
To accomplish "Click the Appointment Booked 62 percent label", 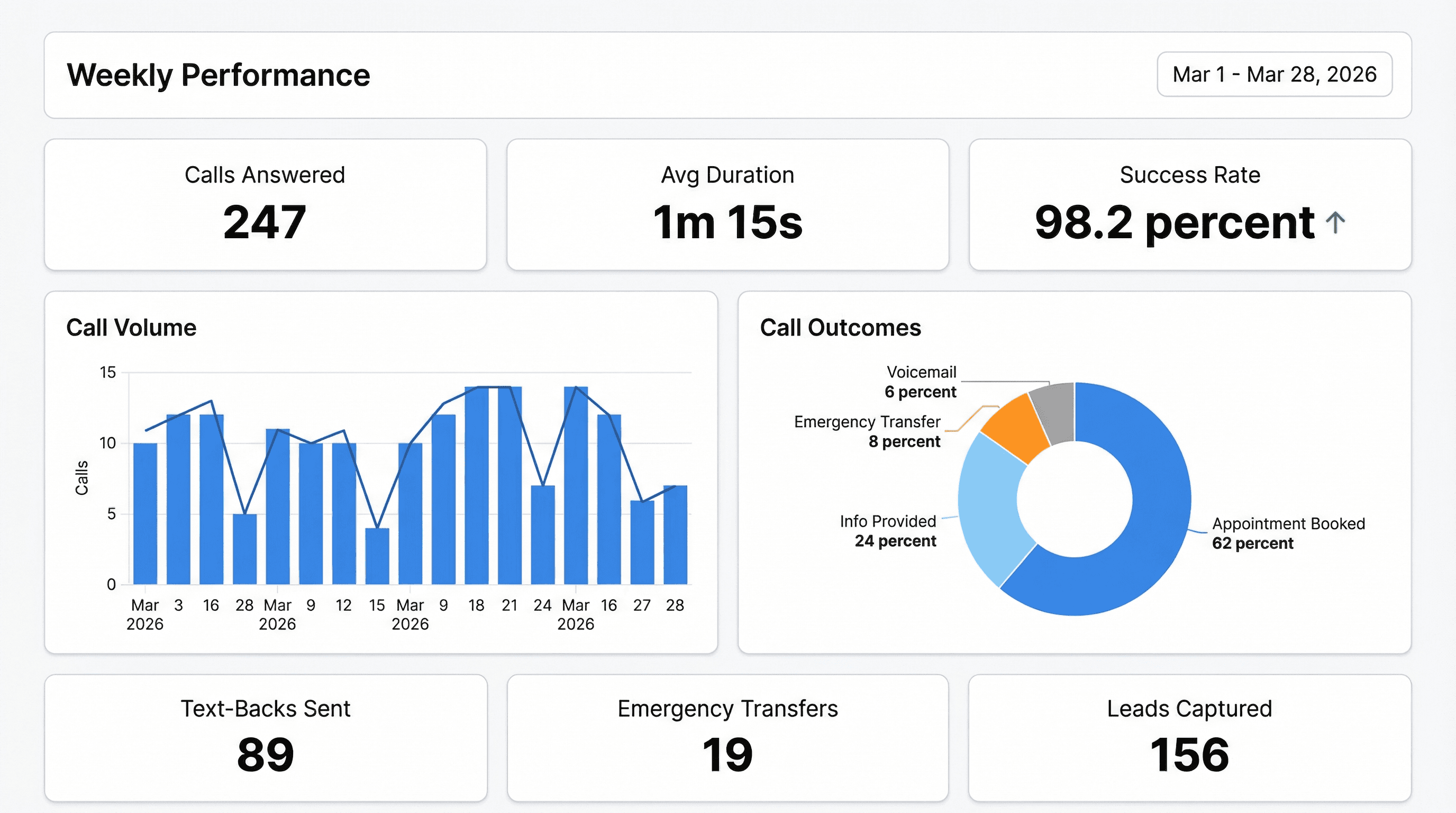I will 1288,533.
